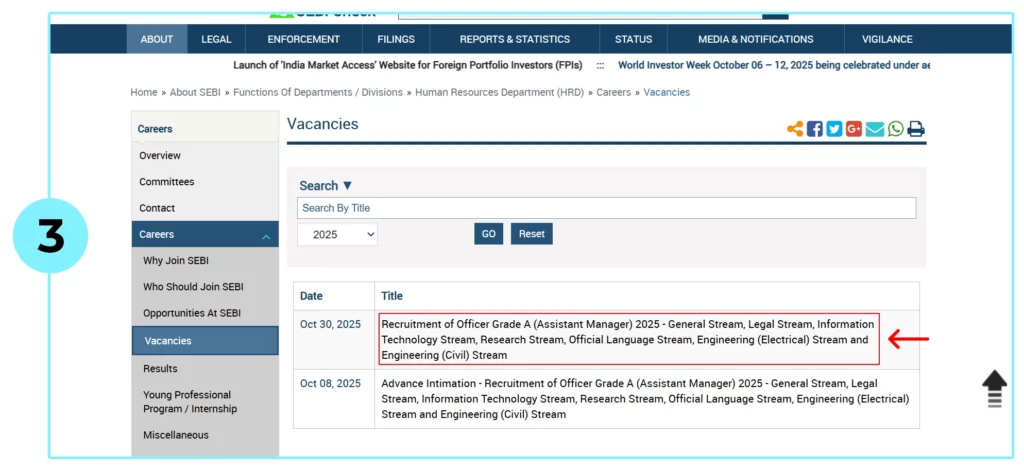Viewport: 1024px width, 471px height.
Task: Go to About SEBI breadcrumb
Action: tap(195, 92)
